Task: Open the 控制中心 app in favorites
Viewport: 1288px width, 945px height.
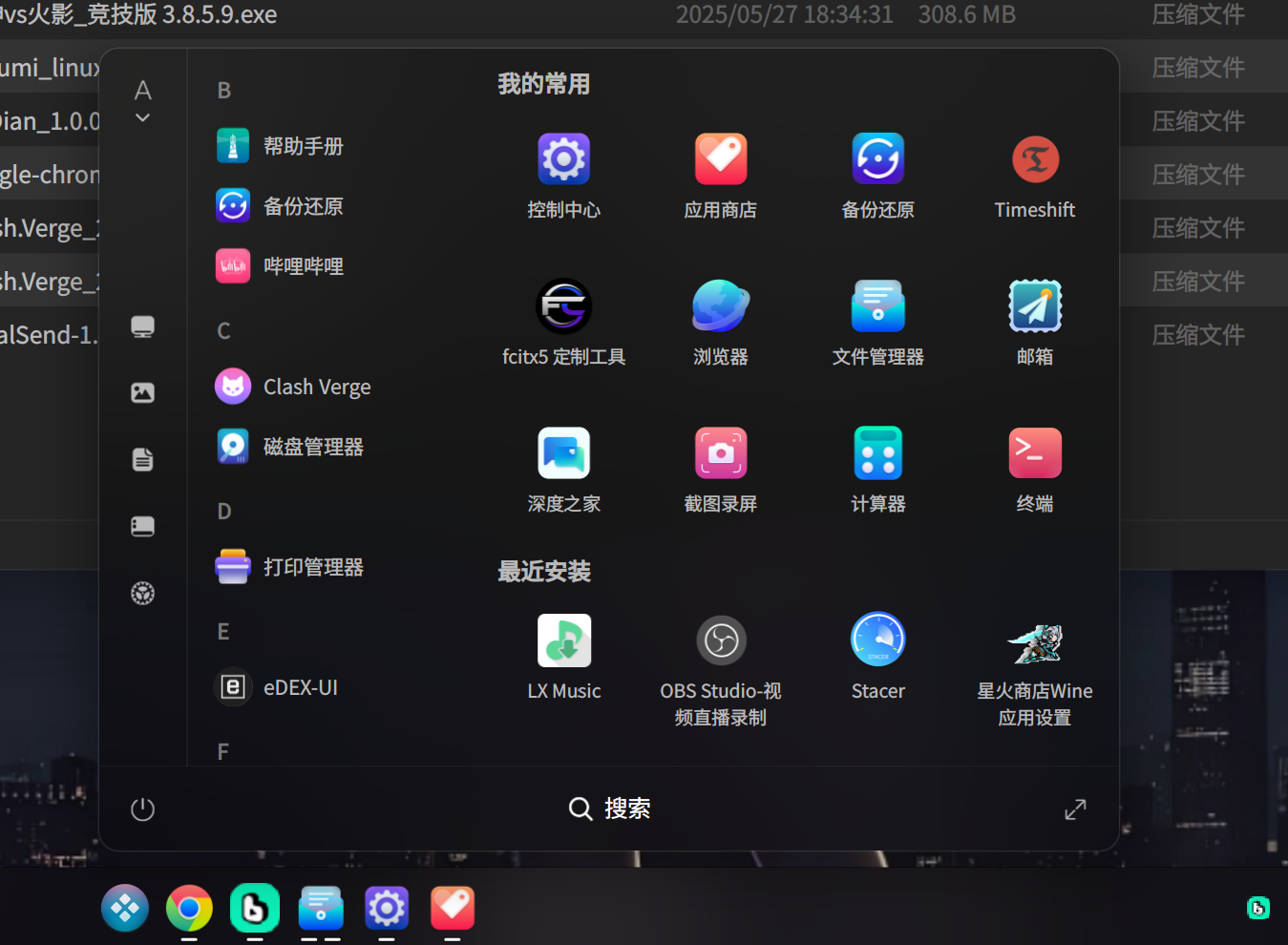Action: [563, 177]
